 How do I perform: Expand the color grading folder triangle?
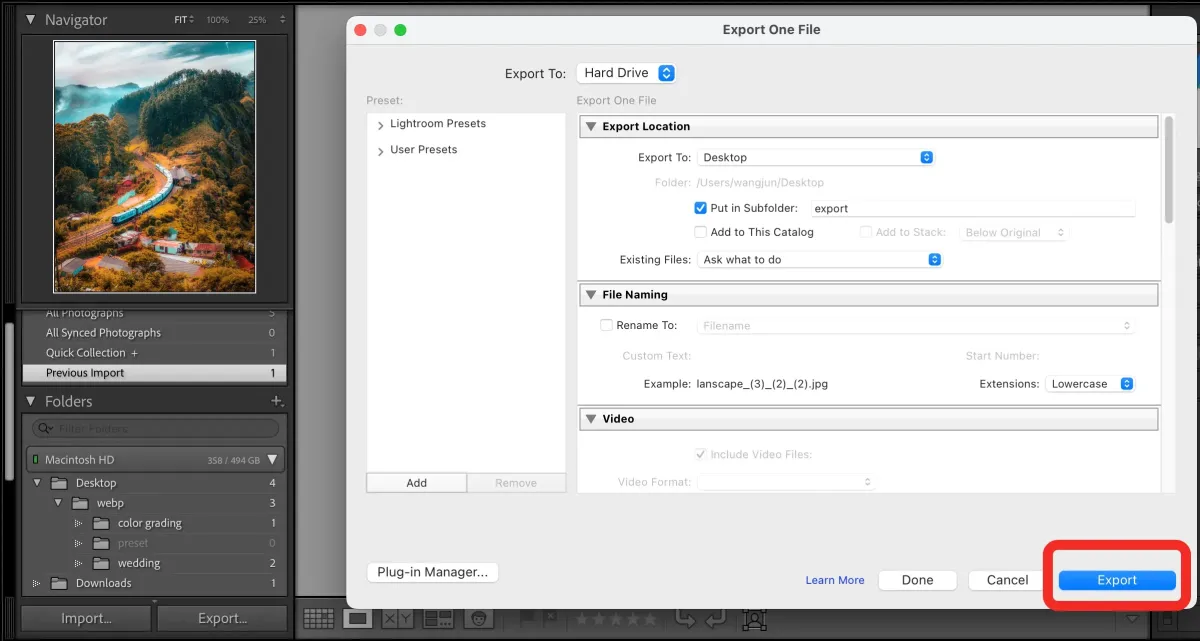pyautogui.click(x=79, y=523)
